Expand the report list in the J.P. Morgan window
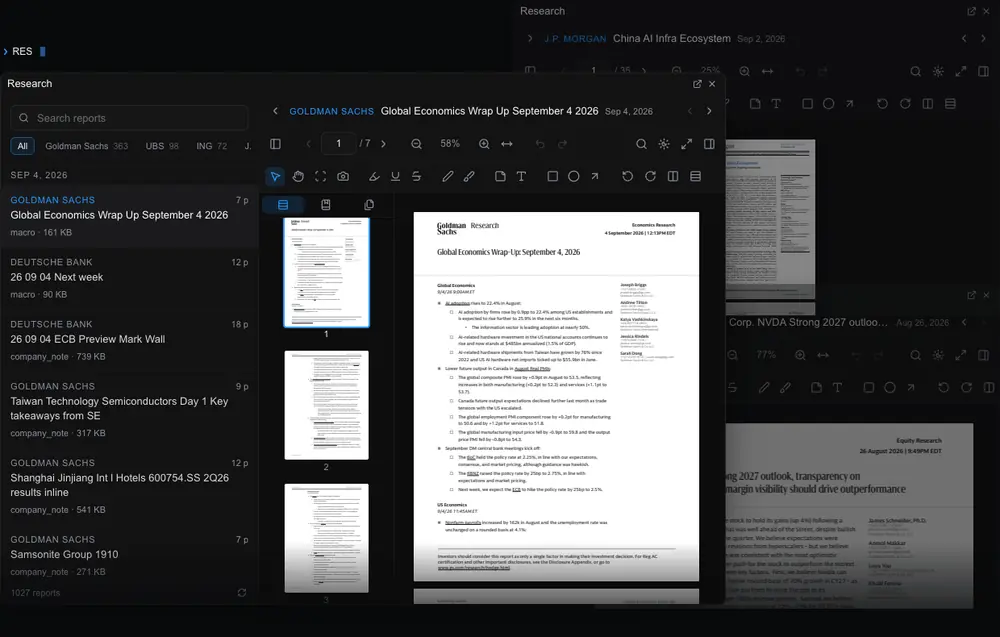 [x=529, y=38]
